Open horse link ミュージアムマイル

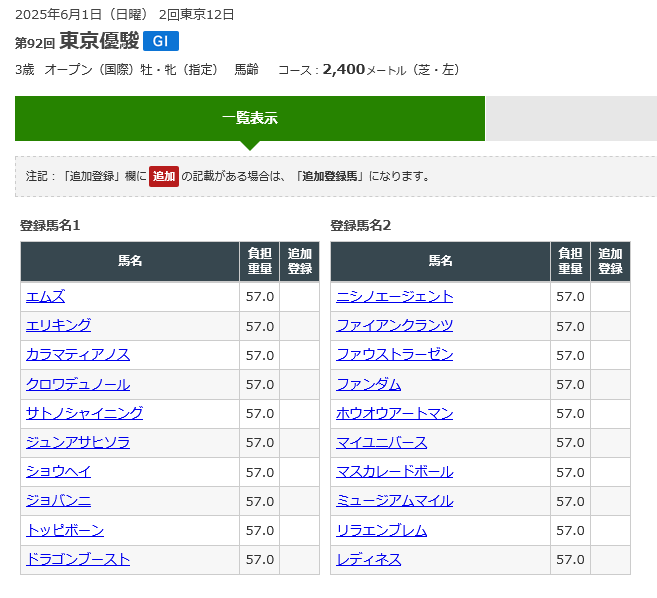pyautogui.click(x=395, y=500)
